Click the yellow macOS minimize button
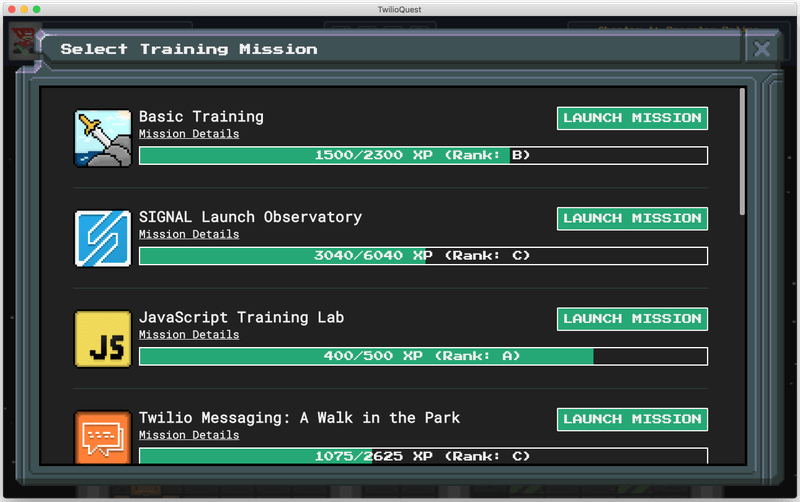The height and width of the screenshot is (502, 800). coord(24,9)
